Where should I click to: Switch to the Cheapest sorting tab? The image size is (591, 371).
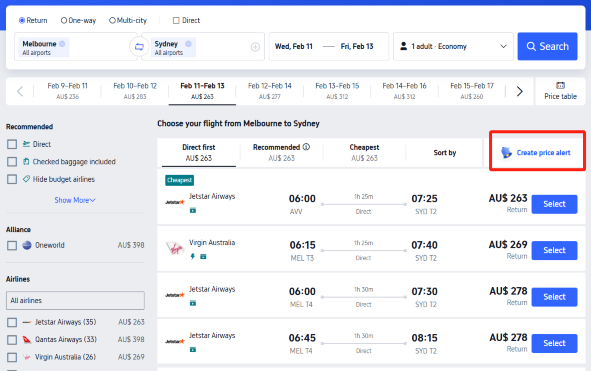[364, 153]
